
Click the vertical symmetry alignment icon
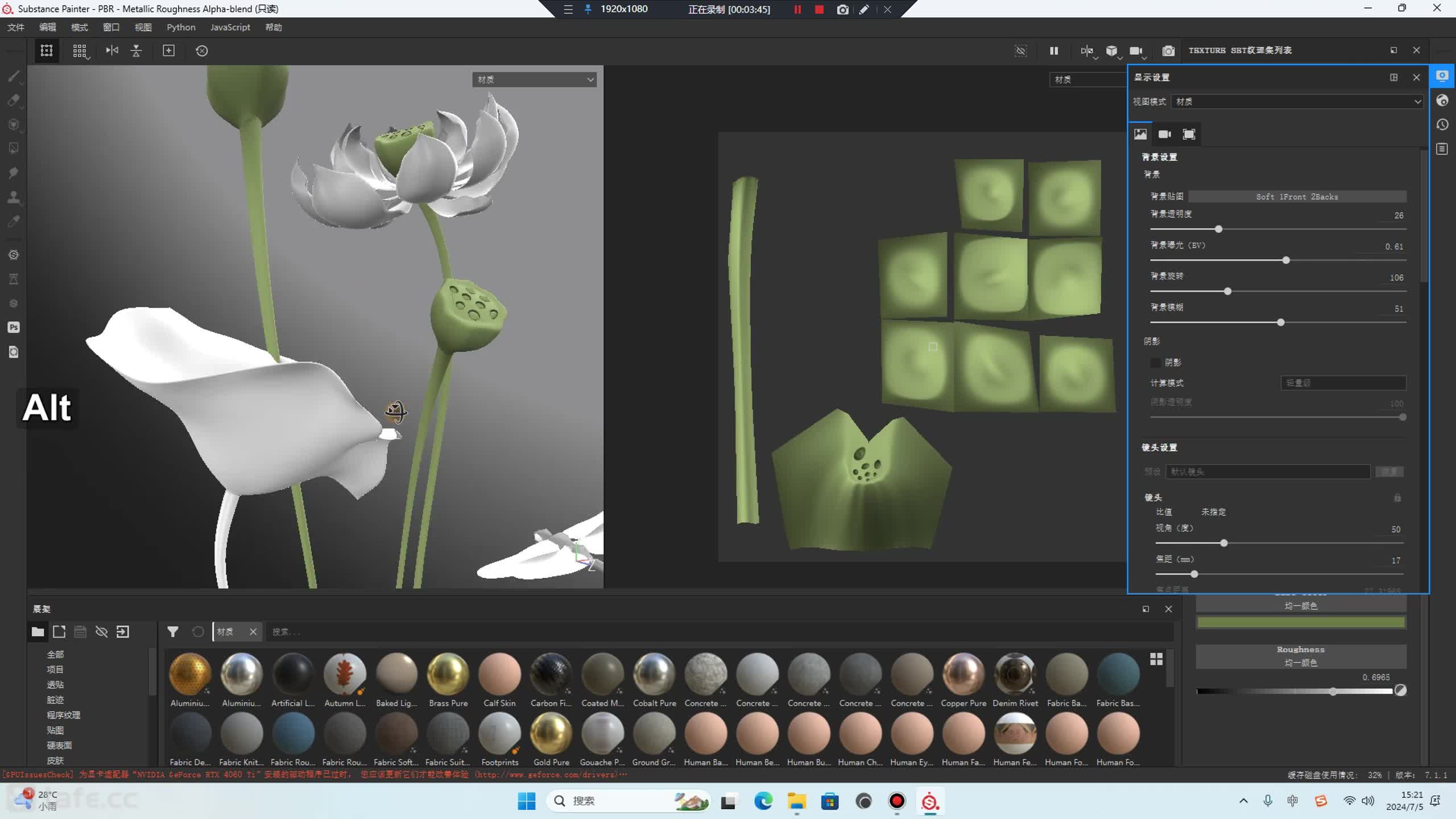click(x=136, y=51)
